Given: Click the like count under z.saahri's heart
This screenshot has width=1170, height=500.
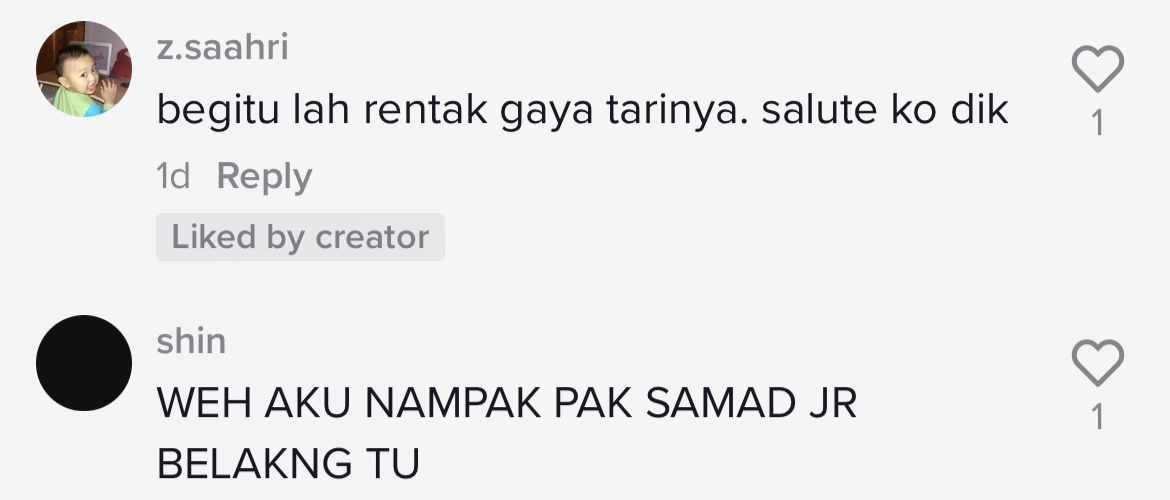Looking at the screenshot, I should pyautogui.click(x=1098, y=122).
